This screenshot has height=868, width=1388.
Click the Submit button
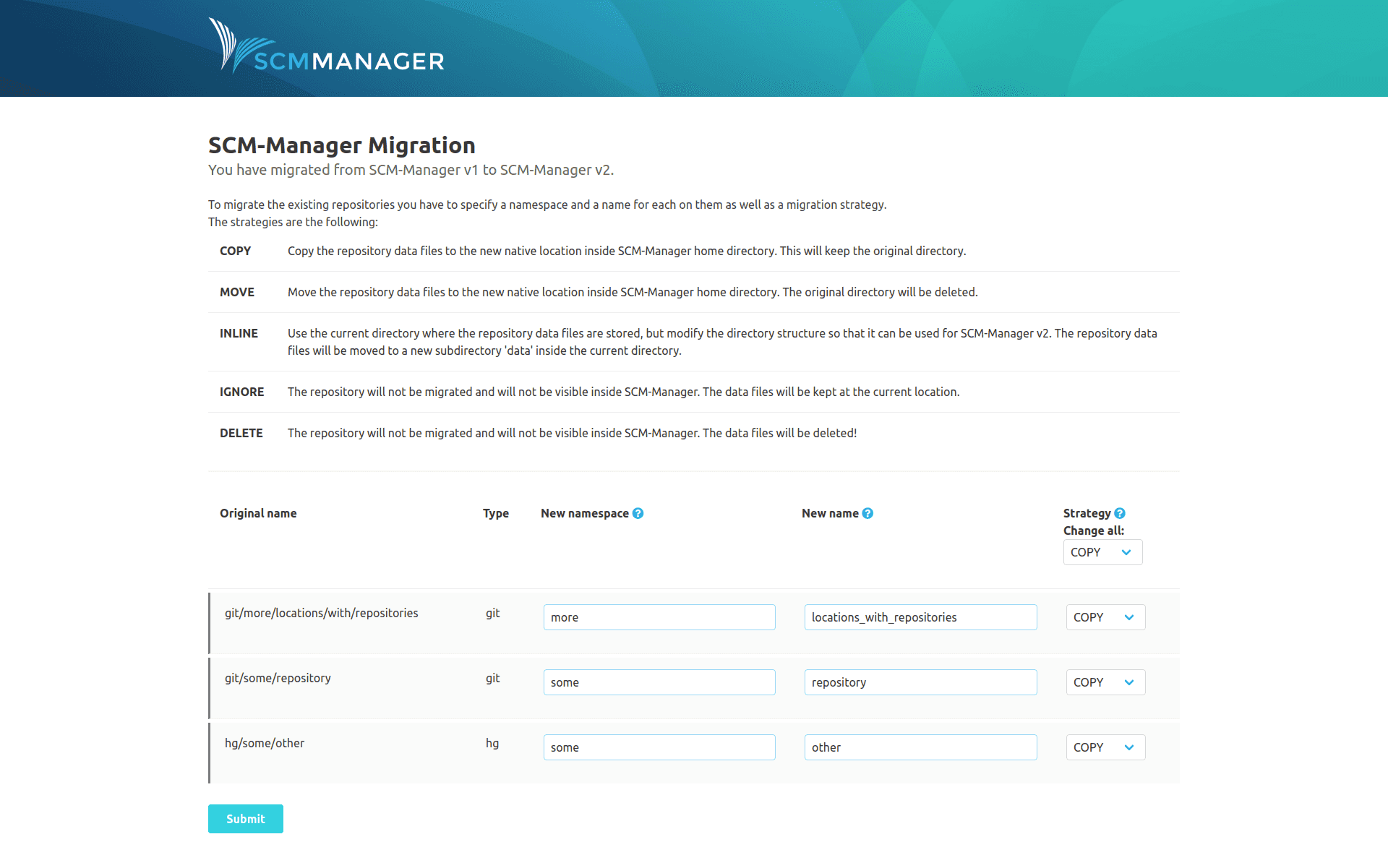pos(245,819)
